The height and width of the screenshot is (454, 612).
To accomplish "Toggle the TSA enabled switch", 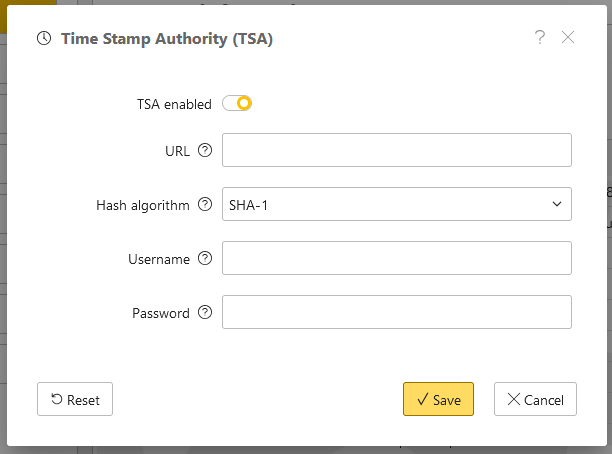I will click(x=237, y=103).
